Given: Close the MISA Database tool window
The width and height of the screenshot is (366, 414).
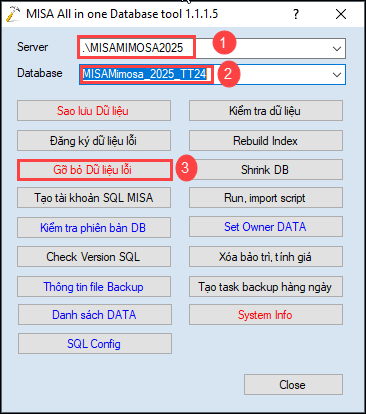Looking at the screenshot, I should tap(341, 14).
